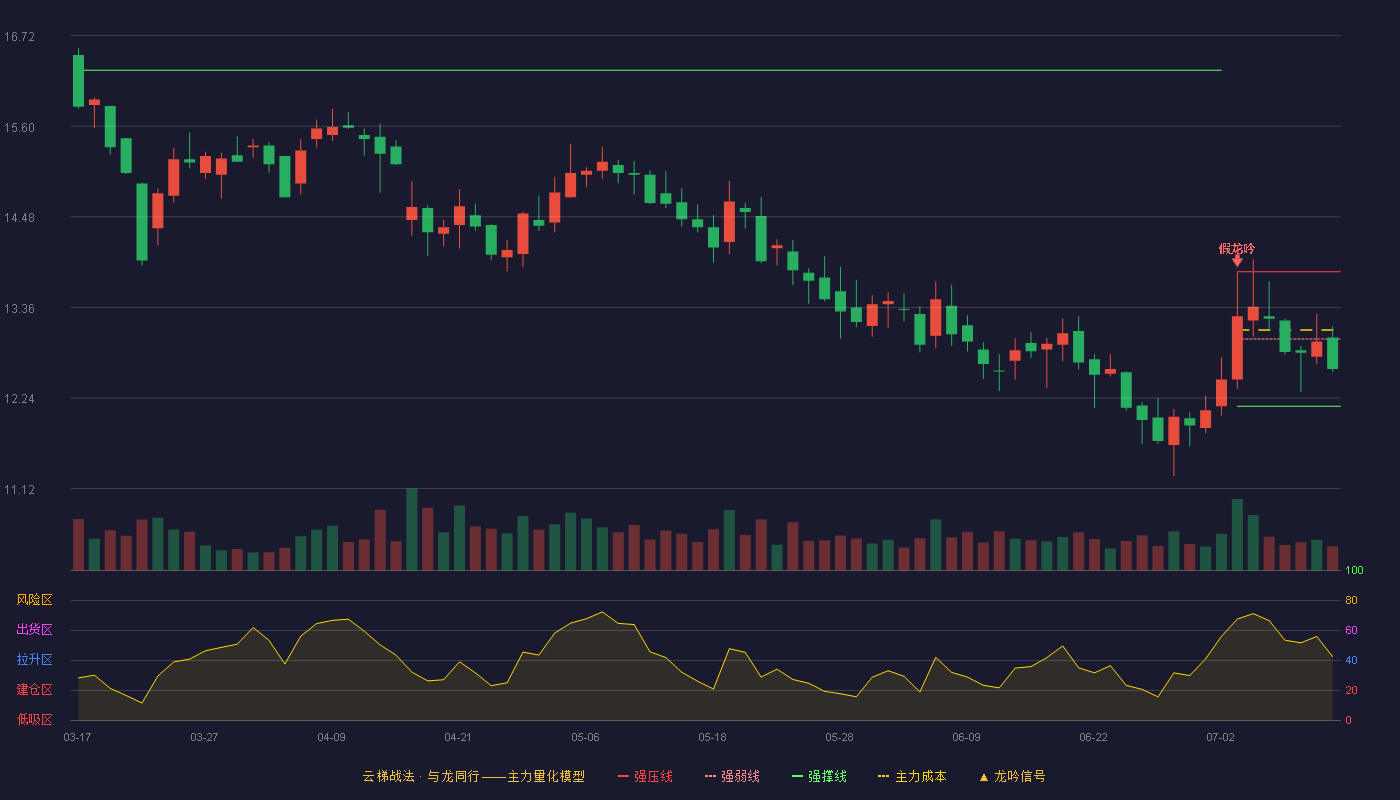
Task: Select the 拉升区 zone label
Action: point(34,660)
